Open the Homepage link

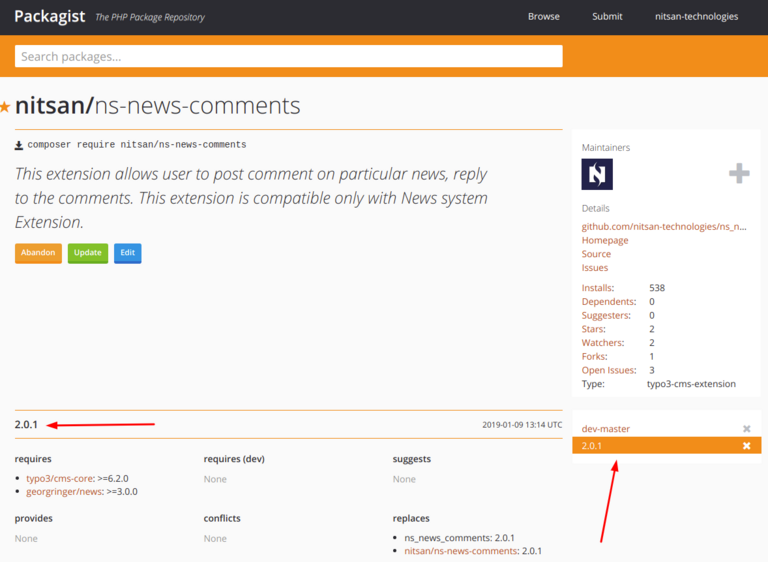(x=605, y=240)
